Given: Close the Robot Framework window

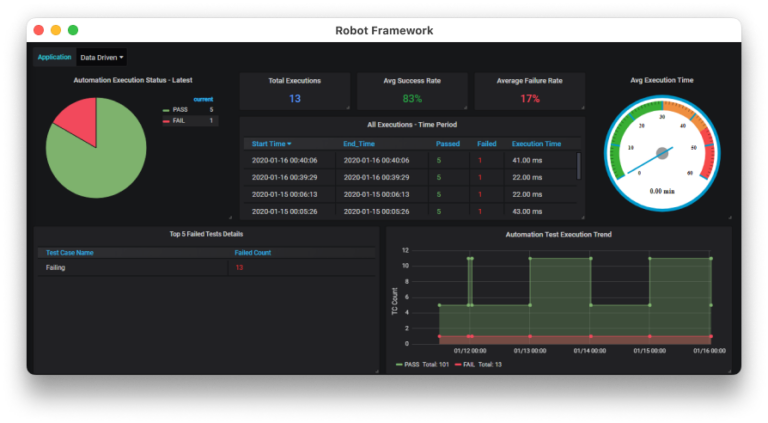Looking at the screenshot, I should pyautogui.click(x=39, y=30).
